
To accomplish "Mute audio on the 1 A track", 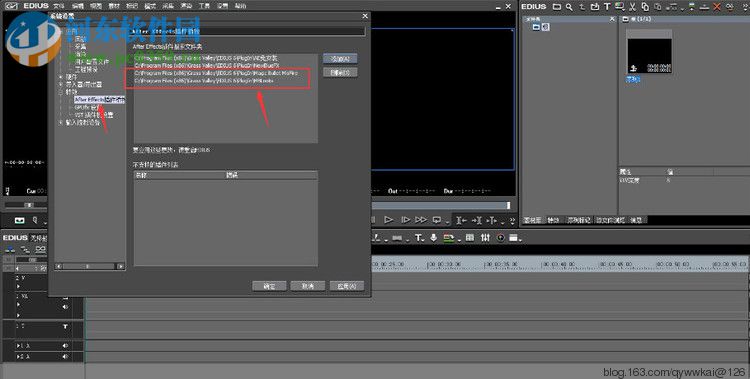I will [x=66, y=346].
